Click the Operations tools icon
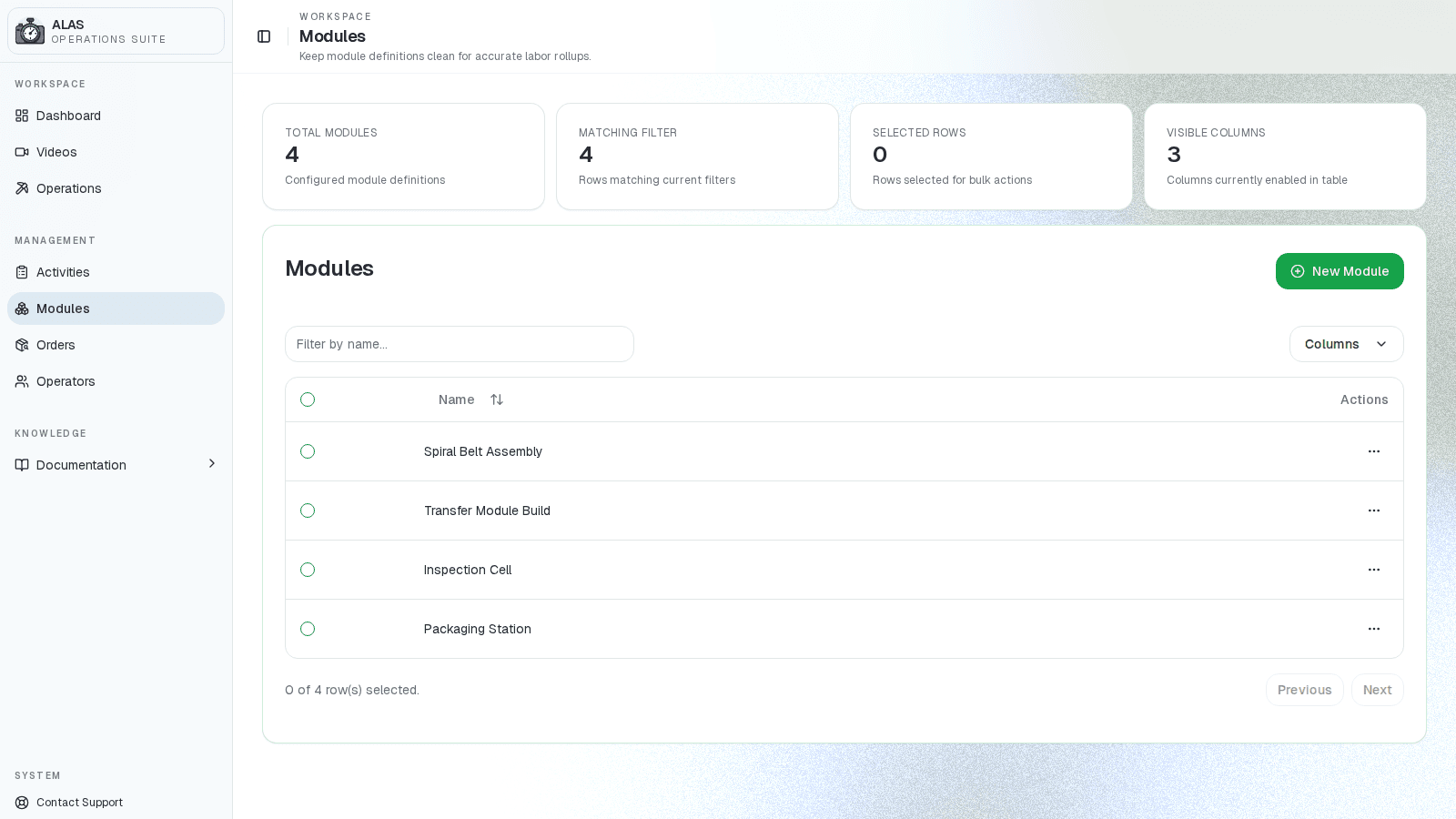 (x=22, y=188)
